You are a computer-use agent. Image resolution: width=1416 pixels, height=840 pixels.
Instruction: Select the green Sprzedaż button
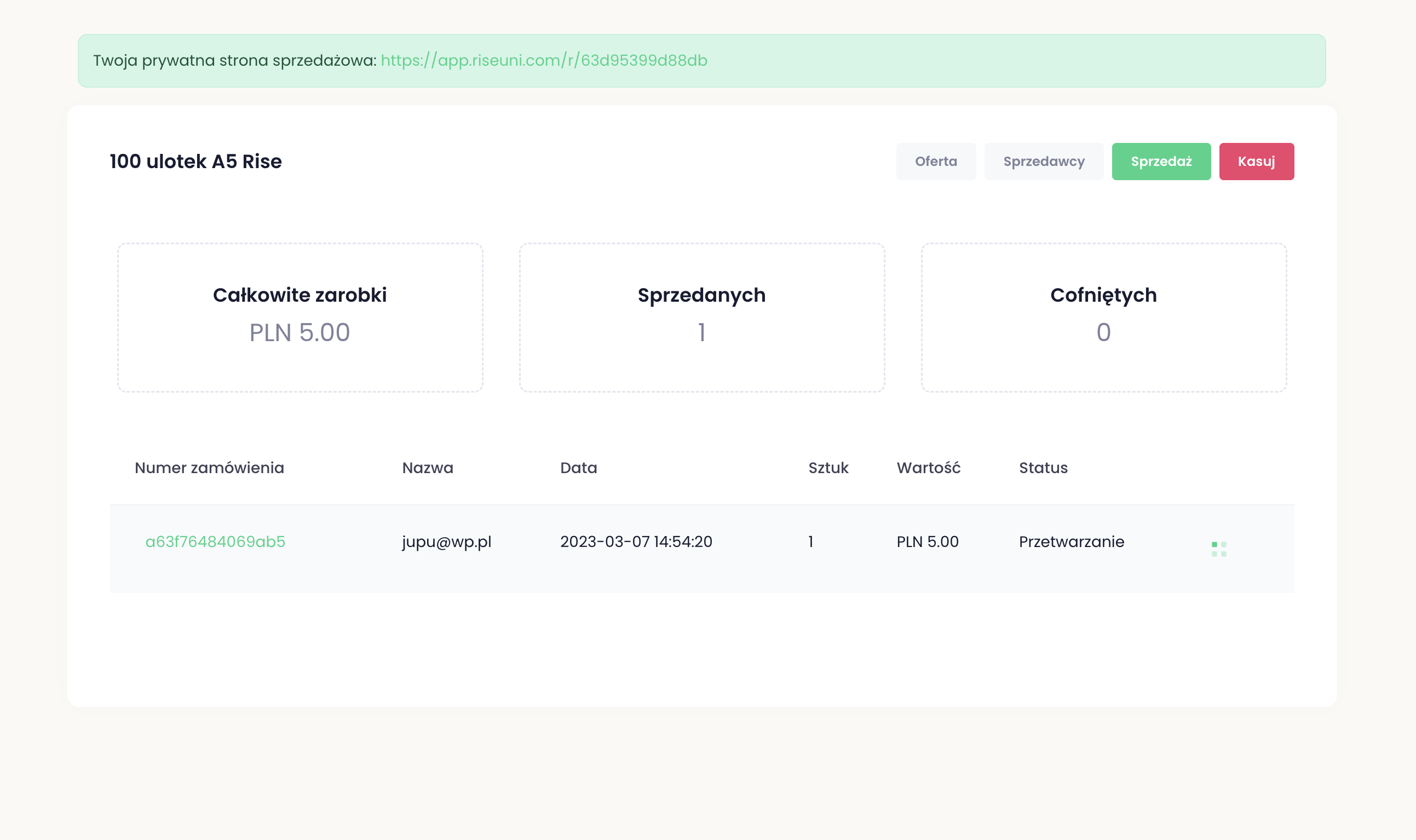pyautogui.click(x=1161, y=162)
